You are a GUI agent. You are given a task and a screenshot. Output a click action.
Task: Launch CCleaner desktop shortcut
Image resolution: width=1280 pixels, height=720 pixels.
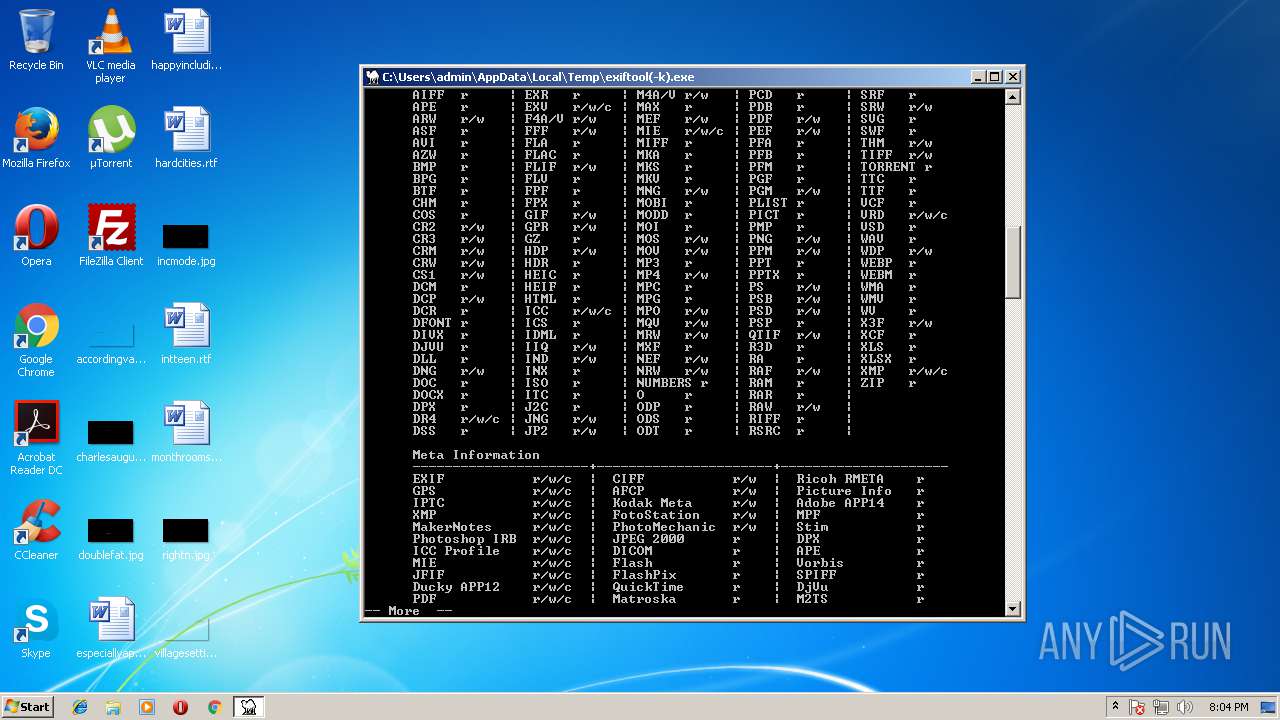click(36, 530)
